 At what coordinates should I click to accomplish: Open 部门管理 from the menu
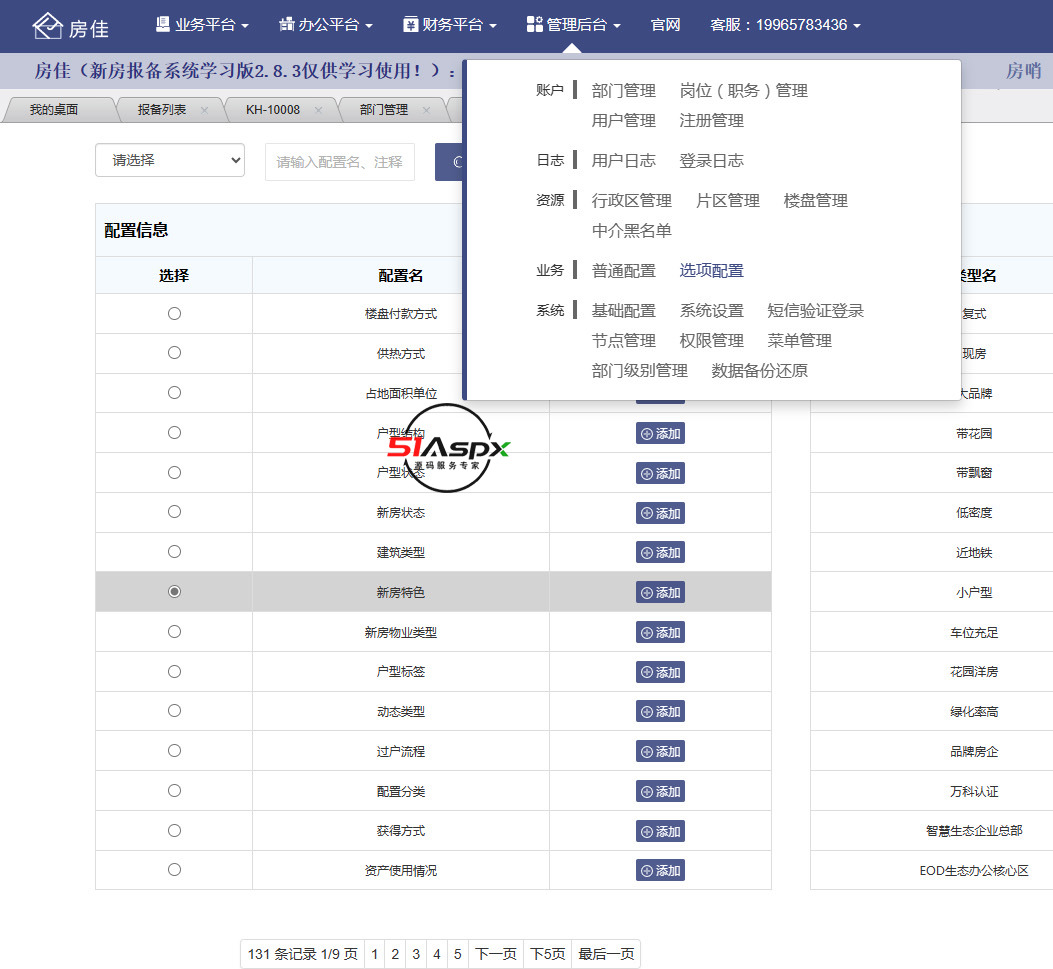click(623, 91)
